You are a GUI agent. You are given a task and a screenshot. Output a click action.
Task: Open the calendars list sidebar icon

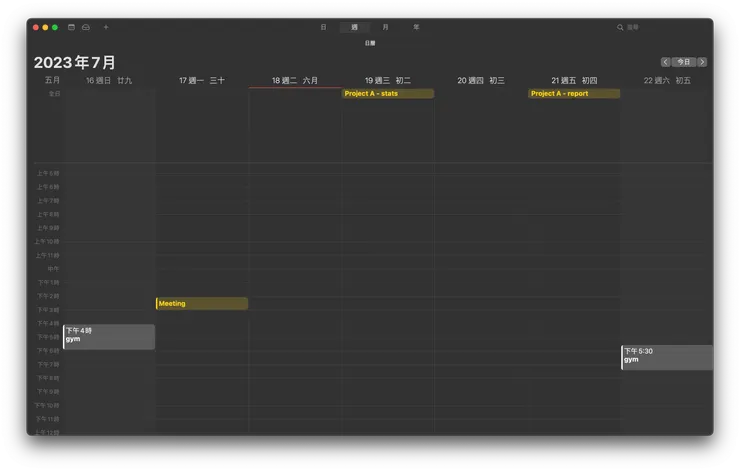click(x=71, y=27)
